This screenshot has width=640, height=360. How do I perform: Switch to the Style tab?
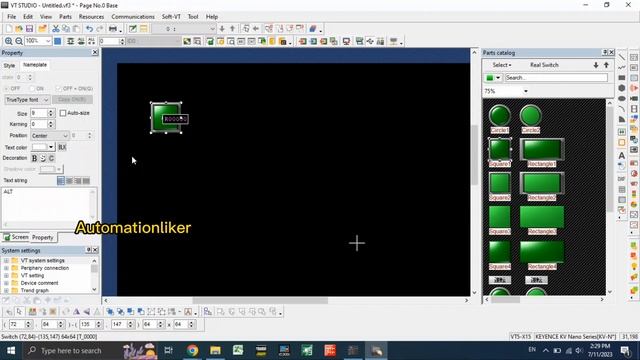click(x=9, y=65)
